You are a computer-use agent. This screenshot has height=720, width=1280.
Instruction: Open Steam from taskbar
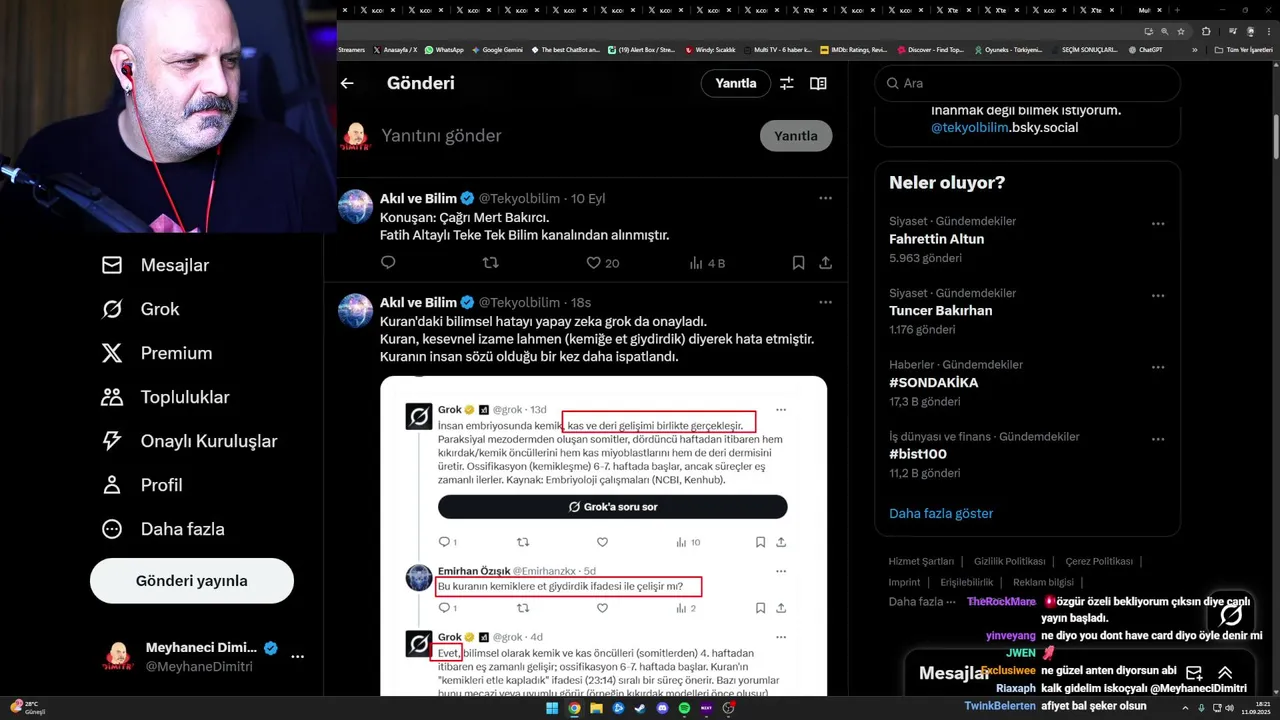click(x=640, y=708)
